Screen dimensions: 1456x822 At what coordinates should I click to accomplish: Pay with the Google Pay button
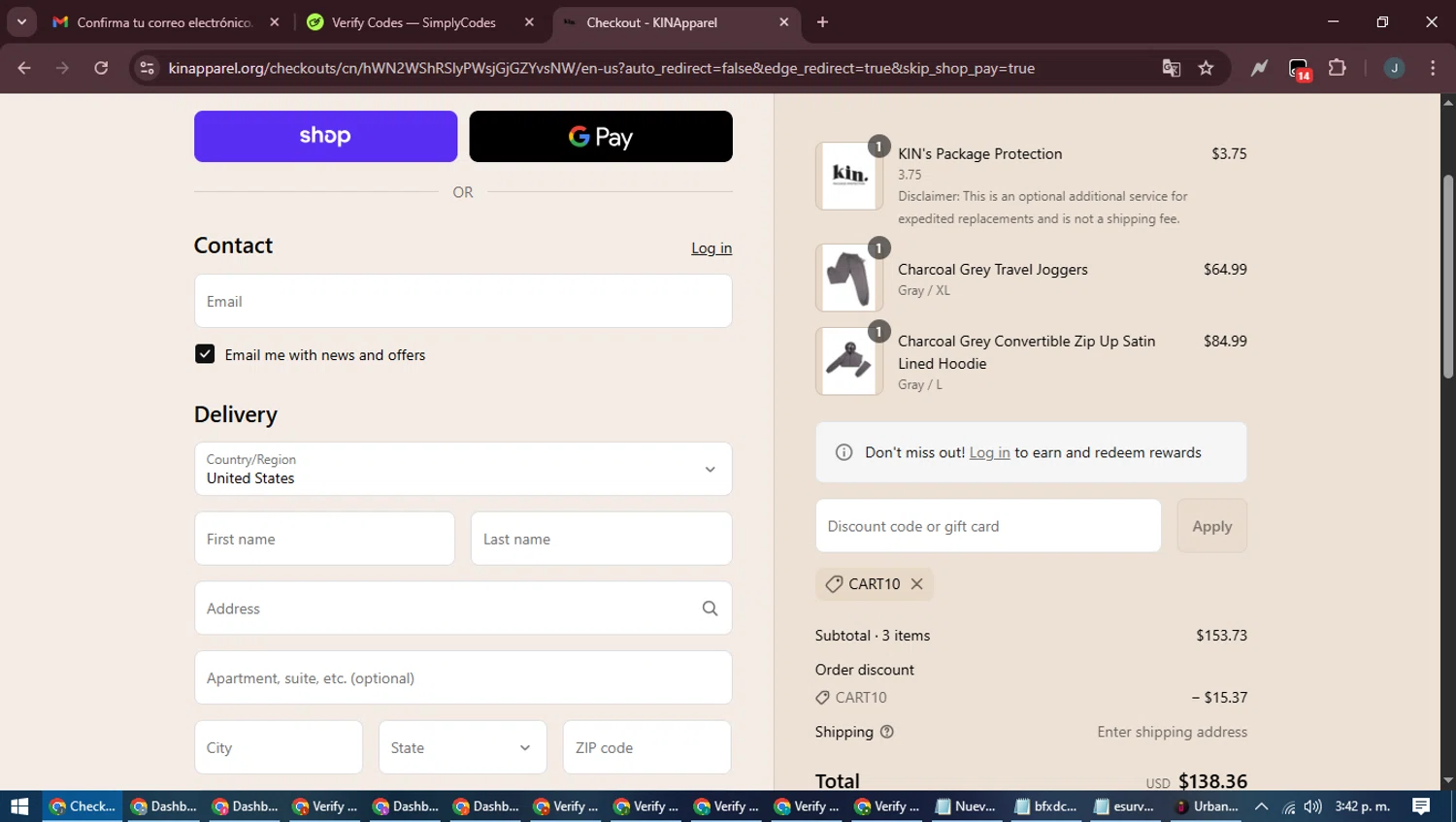pos(601,136)
